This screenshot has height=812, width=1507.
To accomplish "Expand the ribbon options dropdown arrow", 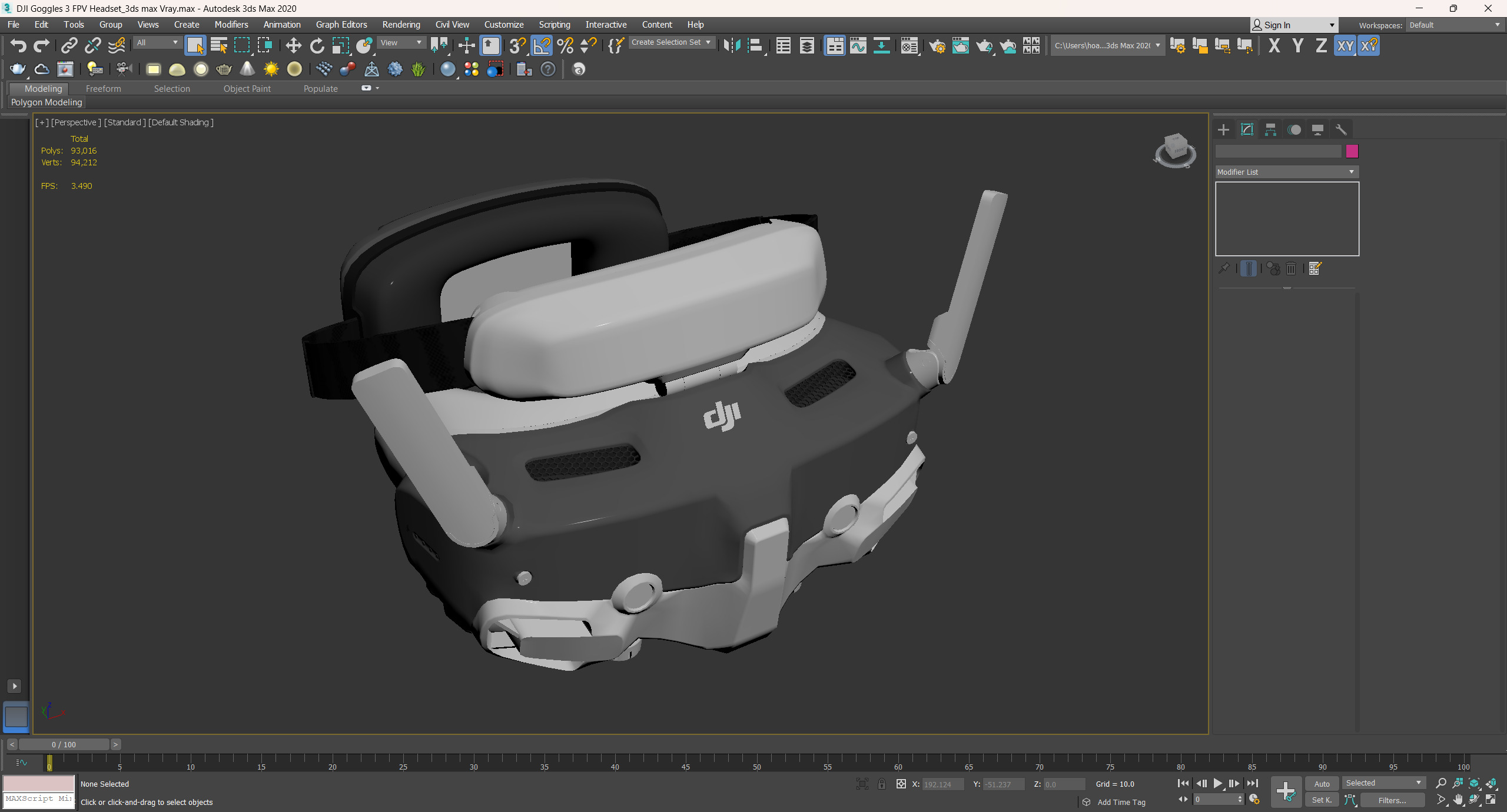I will pyautogui.click(x=377, y=88).
